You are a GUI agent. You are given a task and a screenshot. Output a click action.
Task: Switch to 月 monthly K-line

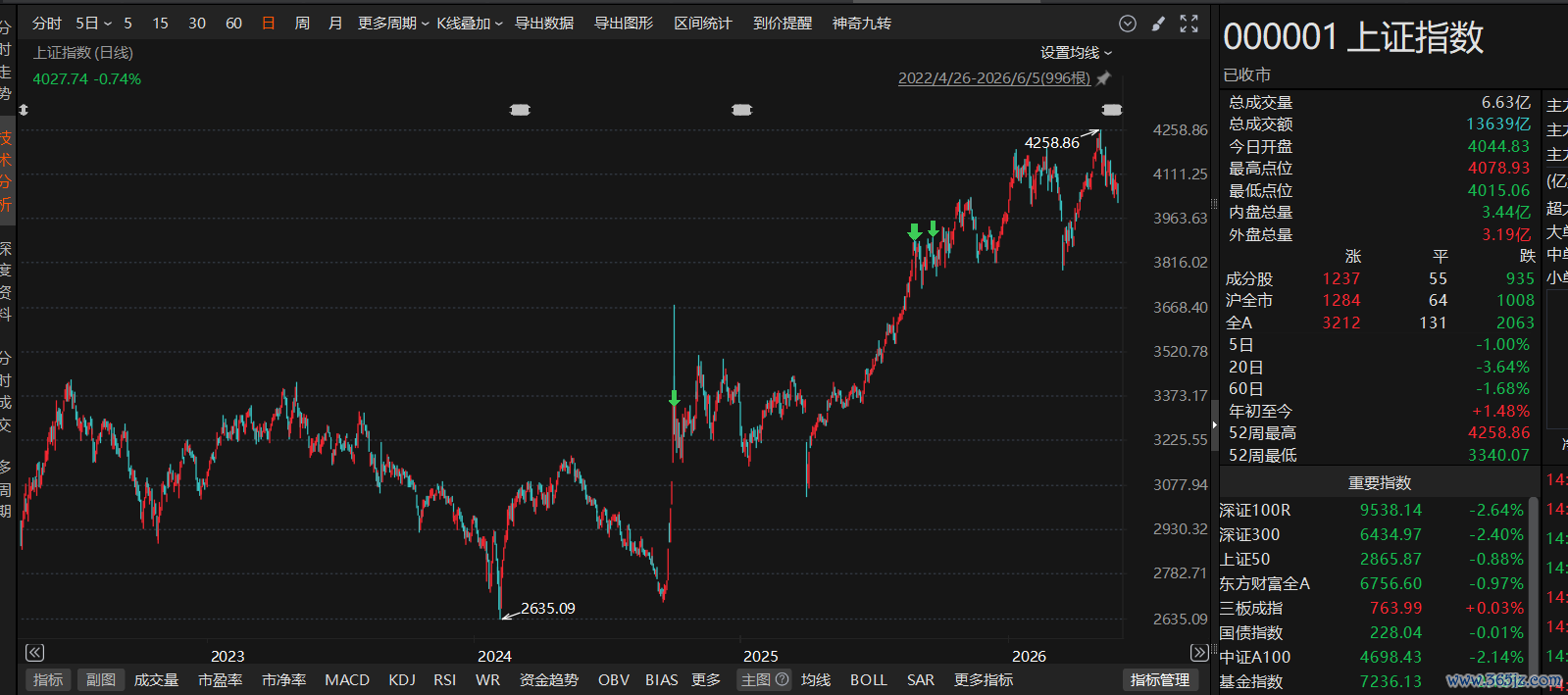[x=335, y=24]
